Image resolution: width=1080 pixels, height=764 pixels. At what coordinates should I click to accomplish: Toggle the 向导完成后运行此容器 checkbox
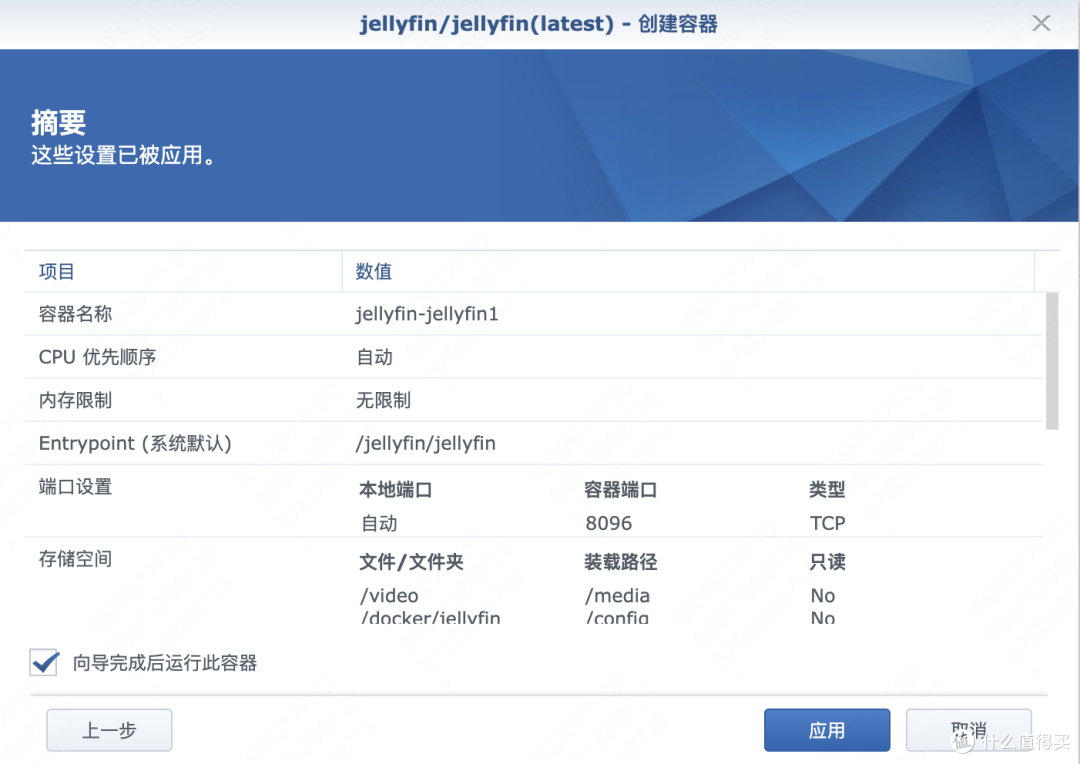[44, 663]
